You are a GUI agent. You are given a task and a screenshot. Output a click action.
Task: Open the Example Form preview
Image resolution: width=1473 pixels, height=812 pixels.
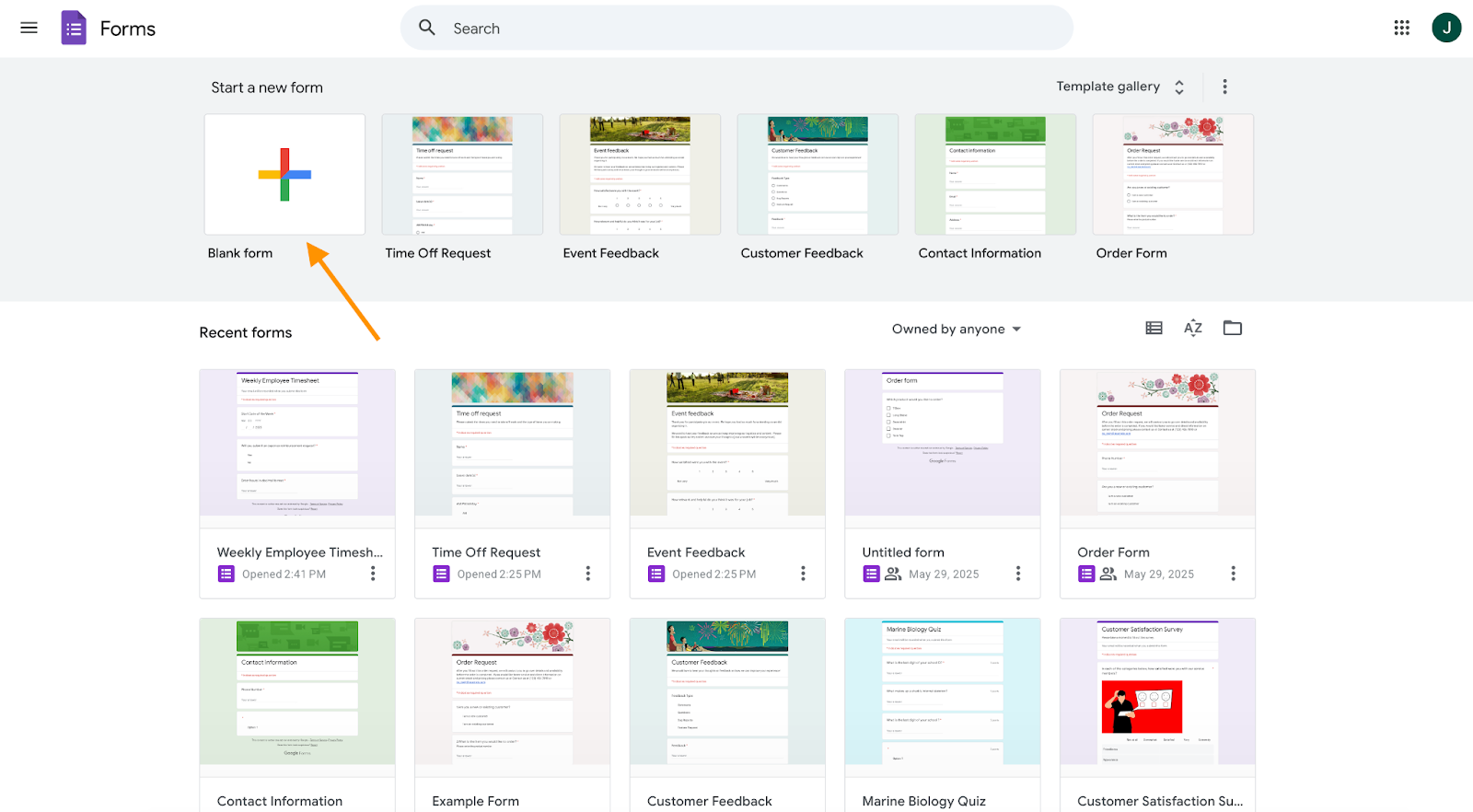[x=513, y=691]
